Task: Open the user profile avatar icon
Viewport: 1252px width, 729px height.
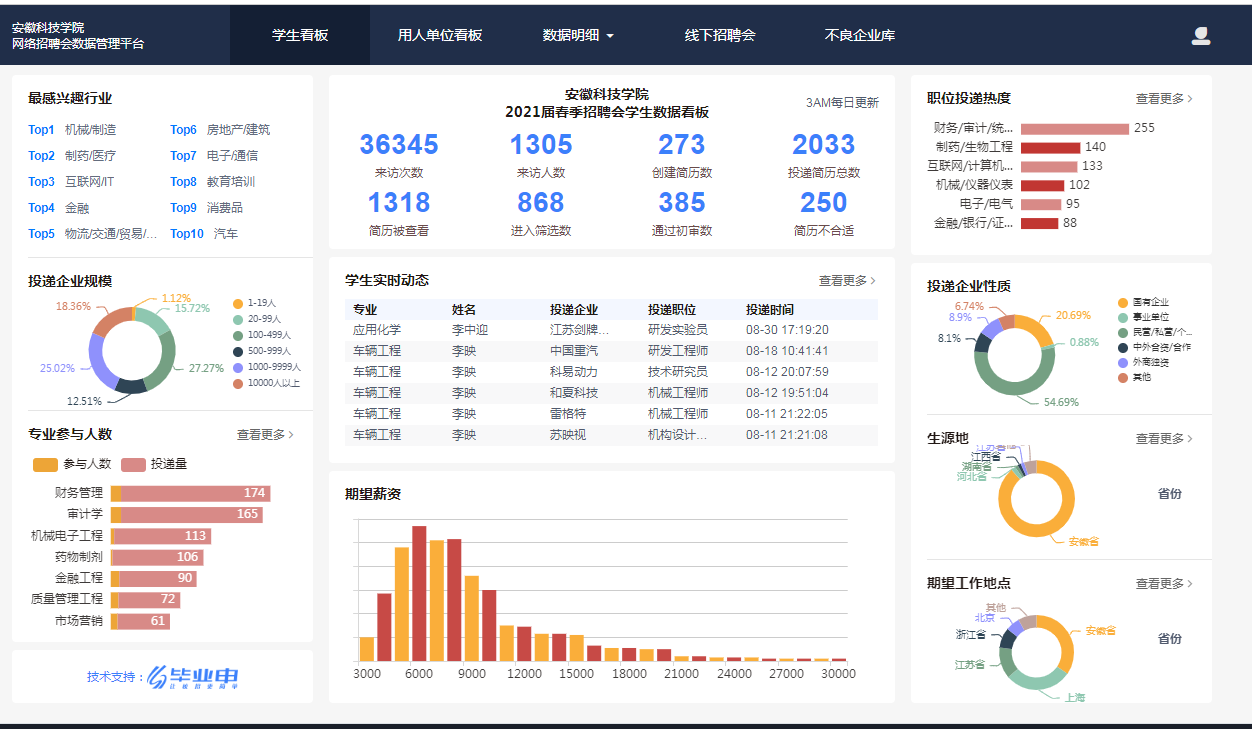Action: [1201, 36]
